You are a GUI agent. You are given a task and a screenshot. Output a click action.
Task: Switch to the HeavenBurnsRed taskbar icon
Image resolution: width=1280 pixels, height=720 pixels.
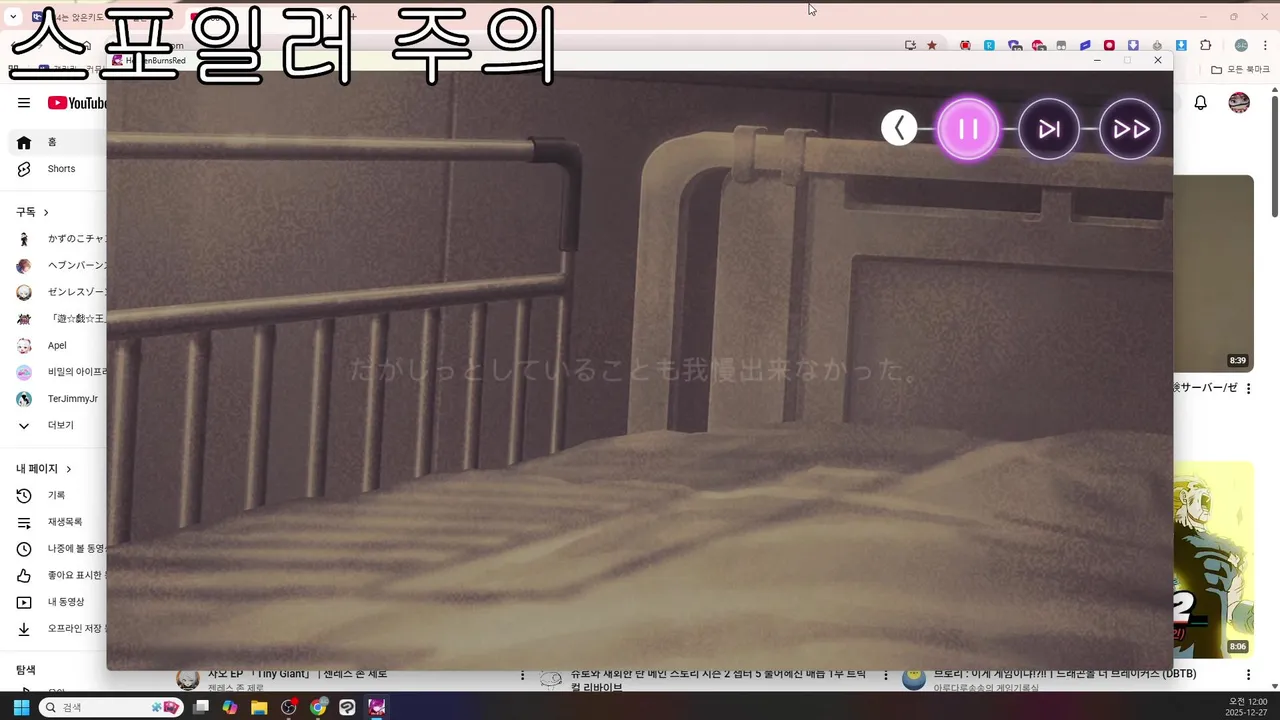tap(377, 707)
